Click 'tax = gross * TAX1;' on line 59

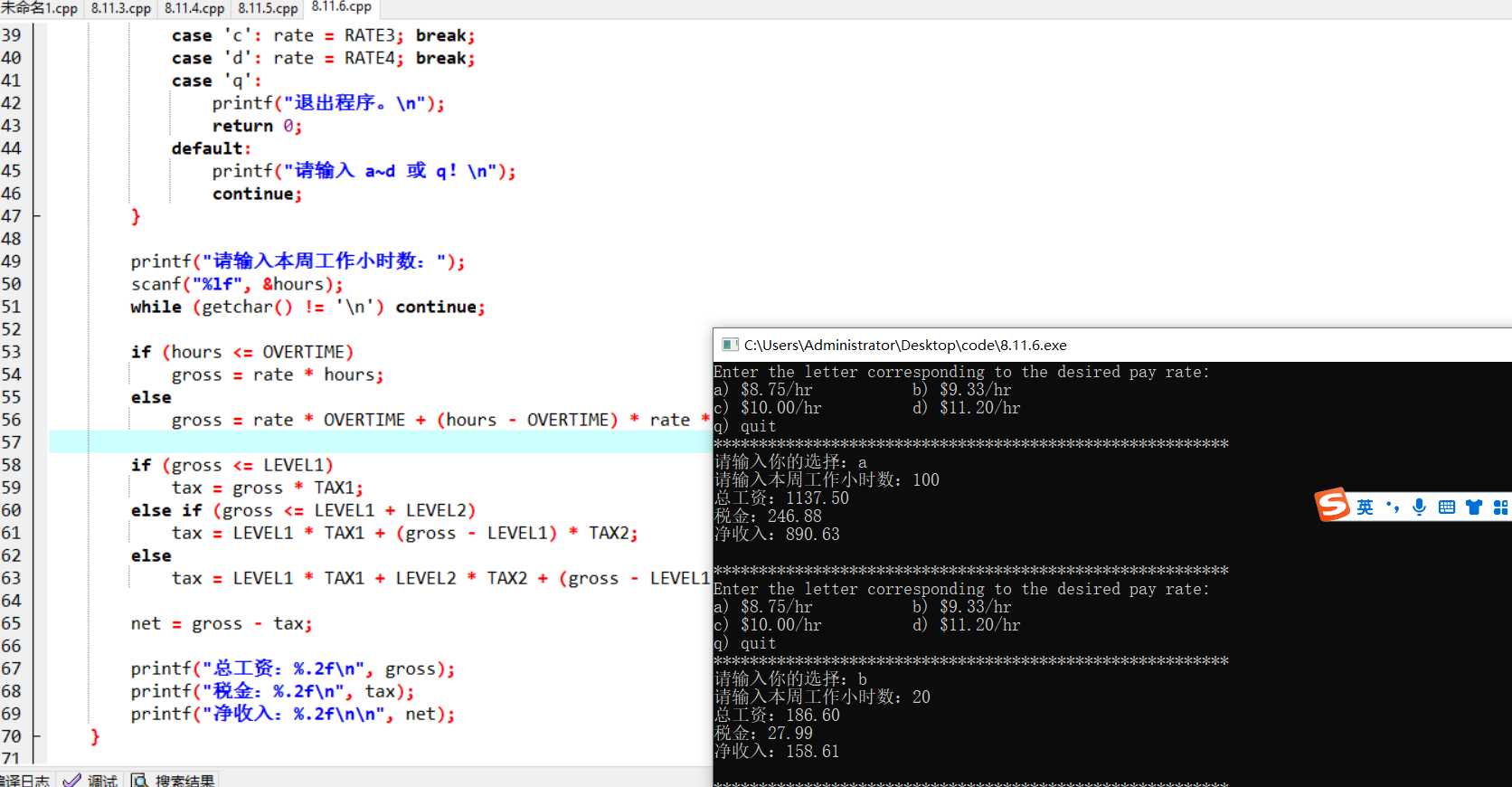[x=268, y=488]
